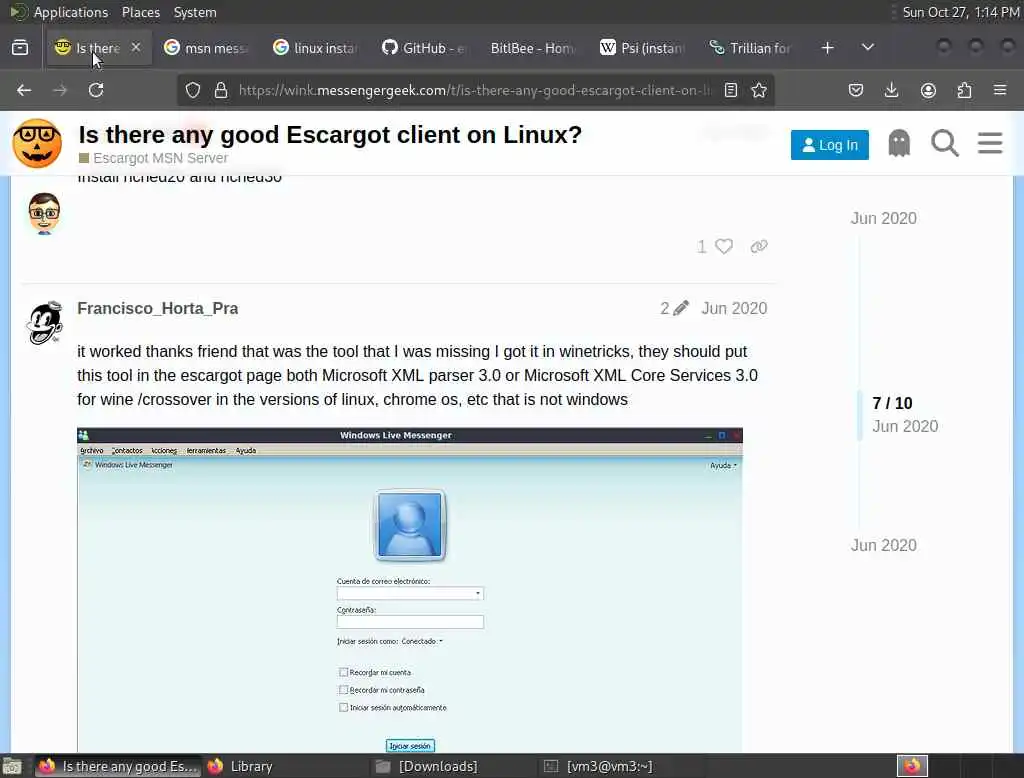
Task: Open forum search magnifier icon
Action: [x=944, y=143]
